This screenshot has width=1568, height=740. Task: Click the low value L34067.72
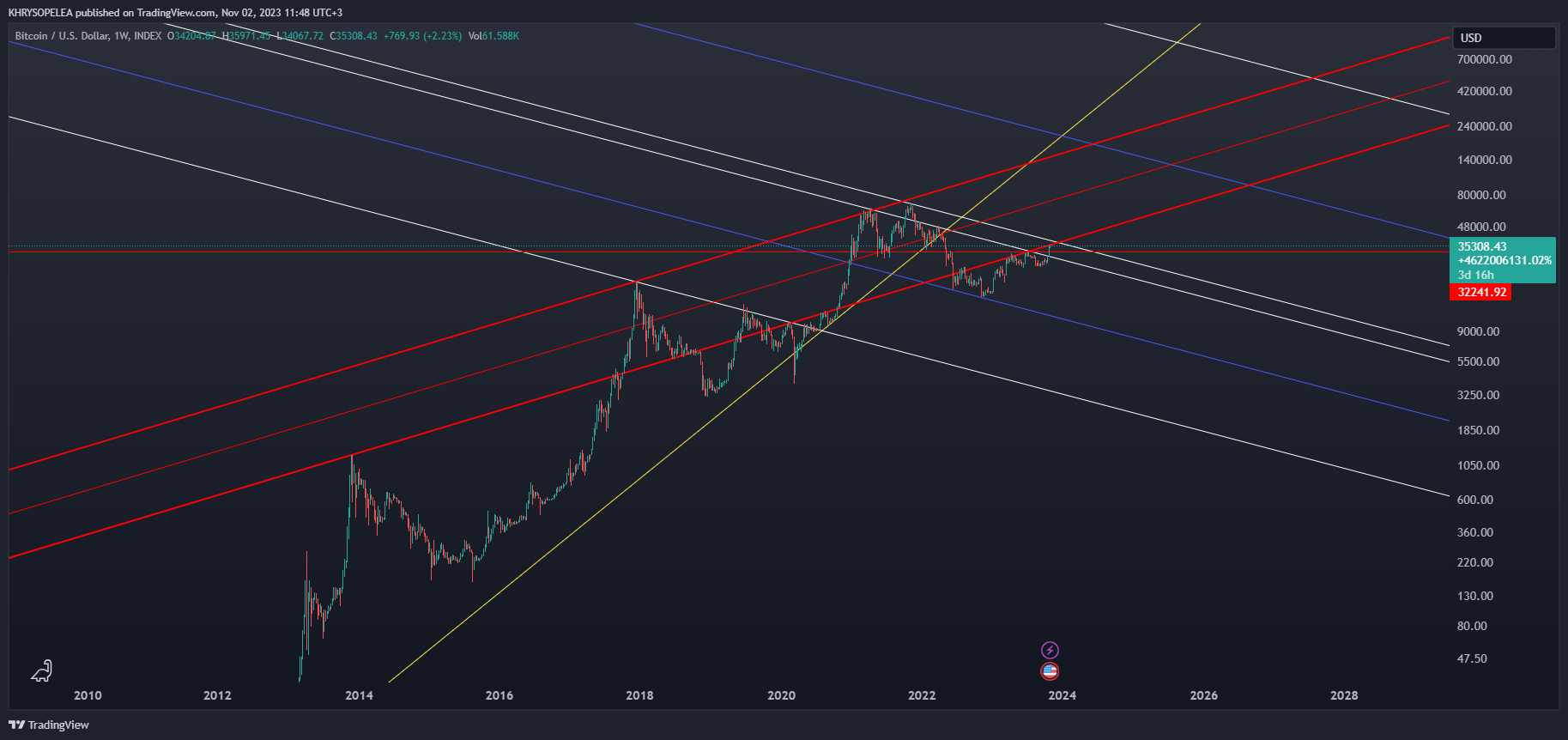300,36
